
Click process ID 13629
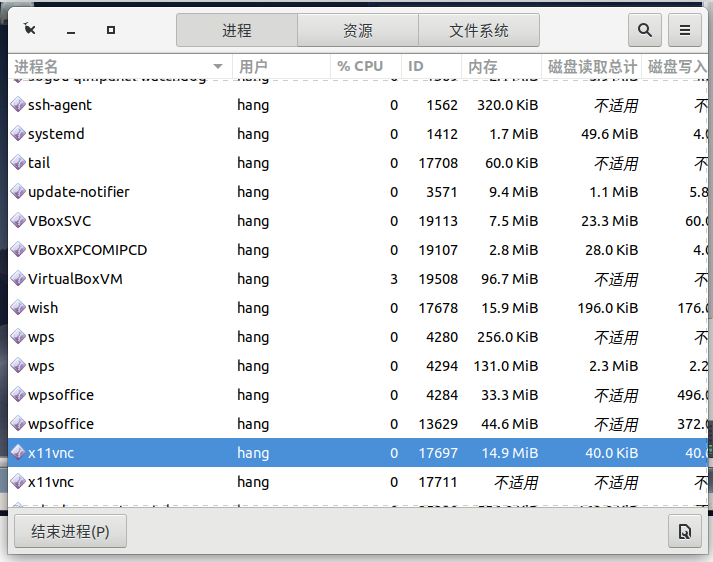(438, 424)
